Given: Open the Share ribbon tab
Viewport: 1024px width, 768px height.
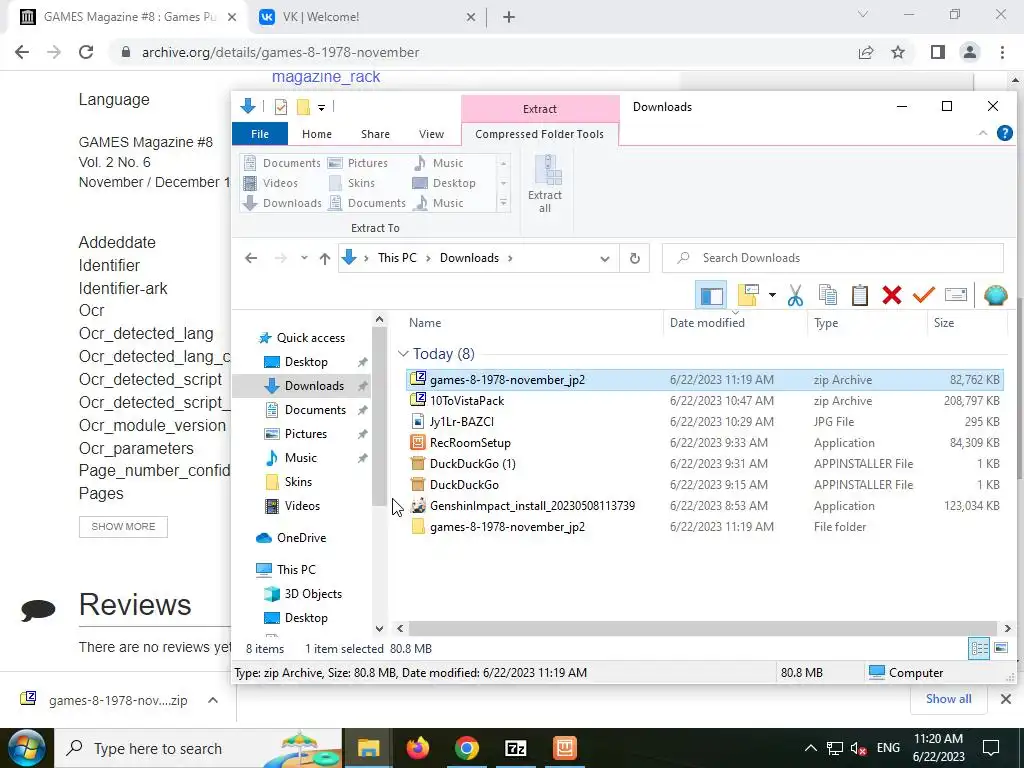Looking at the screenshot, I should tap(375, 134).
